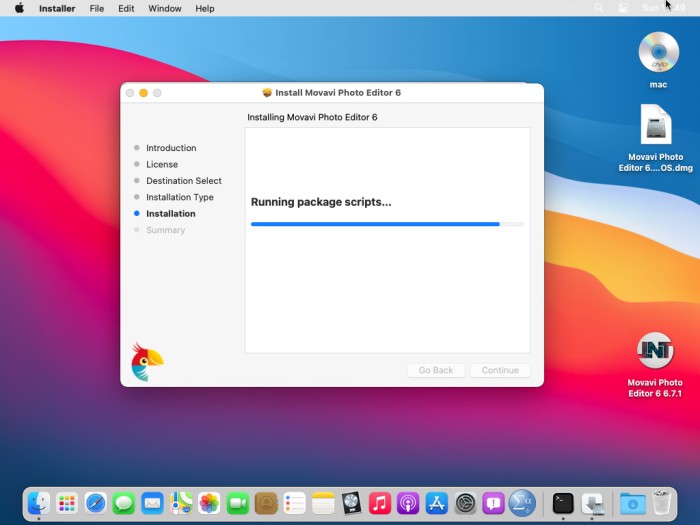
Task: Select the Movavi Photo Editor dmg file
Action: (656, 124)
